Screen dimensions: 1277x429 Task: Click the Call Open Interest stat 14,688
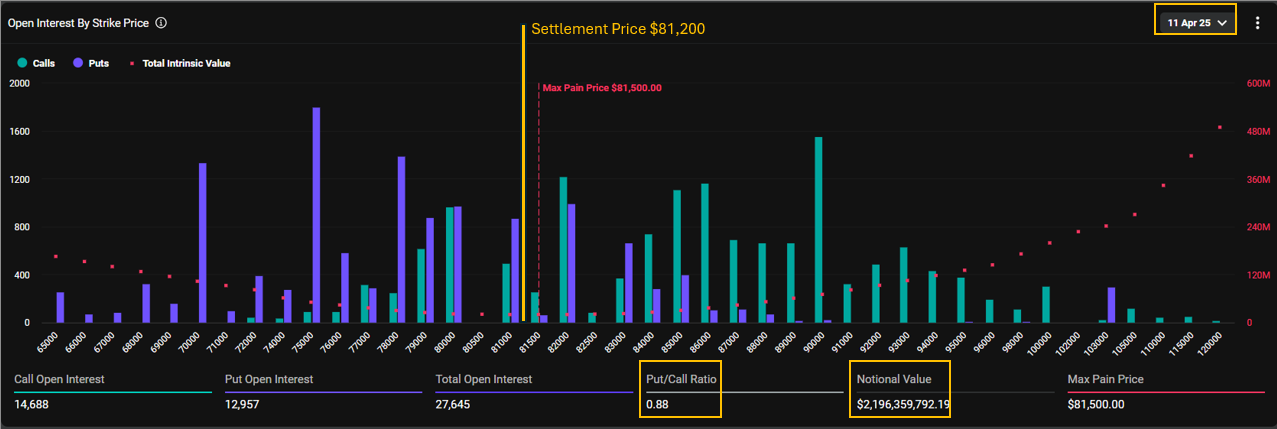pyautogui.click(x=33, y=404)
